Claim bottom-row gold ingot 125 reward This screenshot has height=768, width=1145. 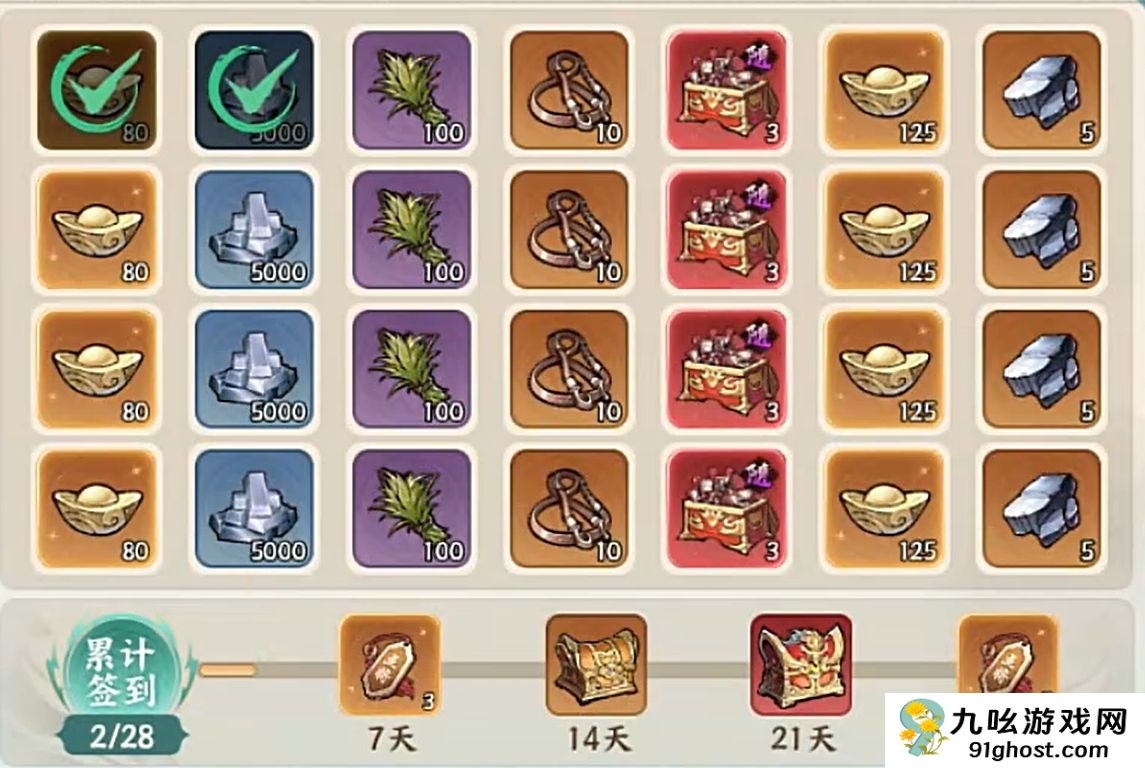[x=885, y=509]
